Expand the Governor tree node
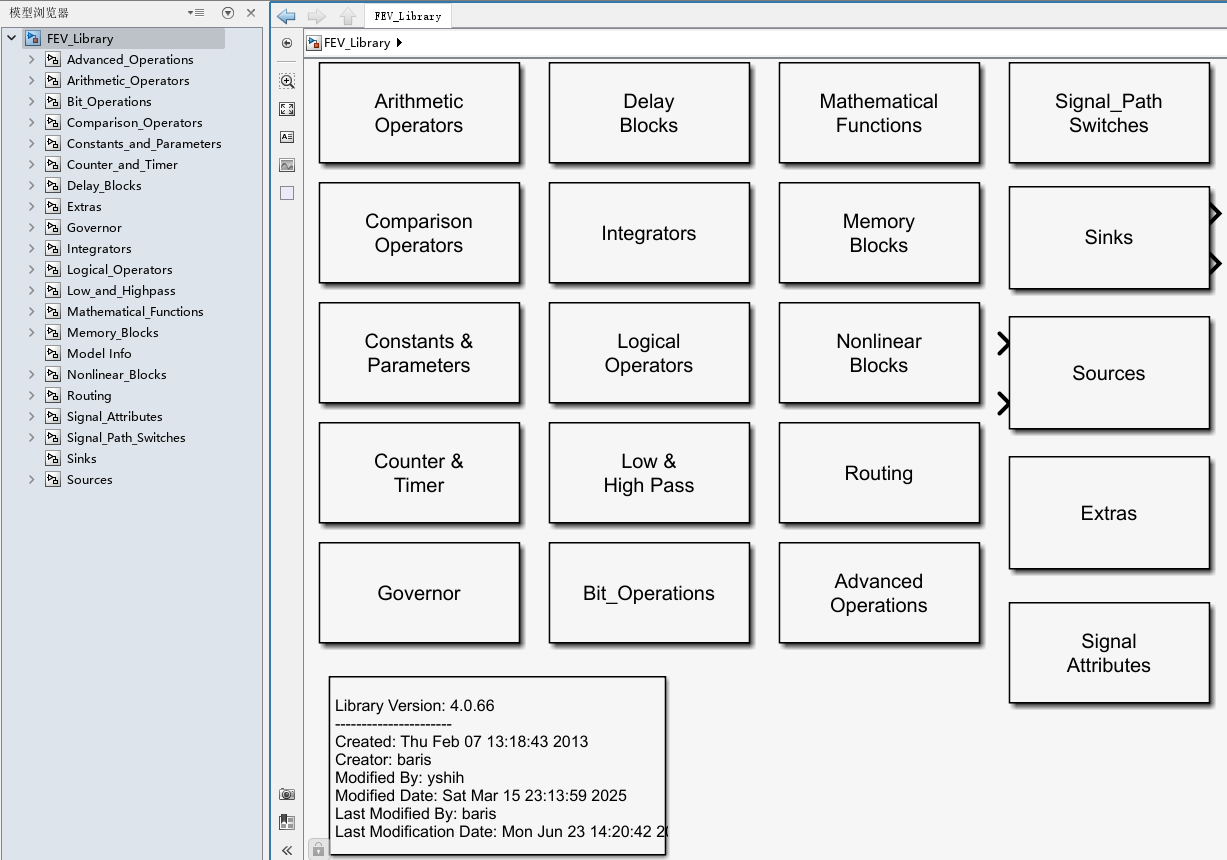 click(32, 228)
